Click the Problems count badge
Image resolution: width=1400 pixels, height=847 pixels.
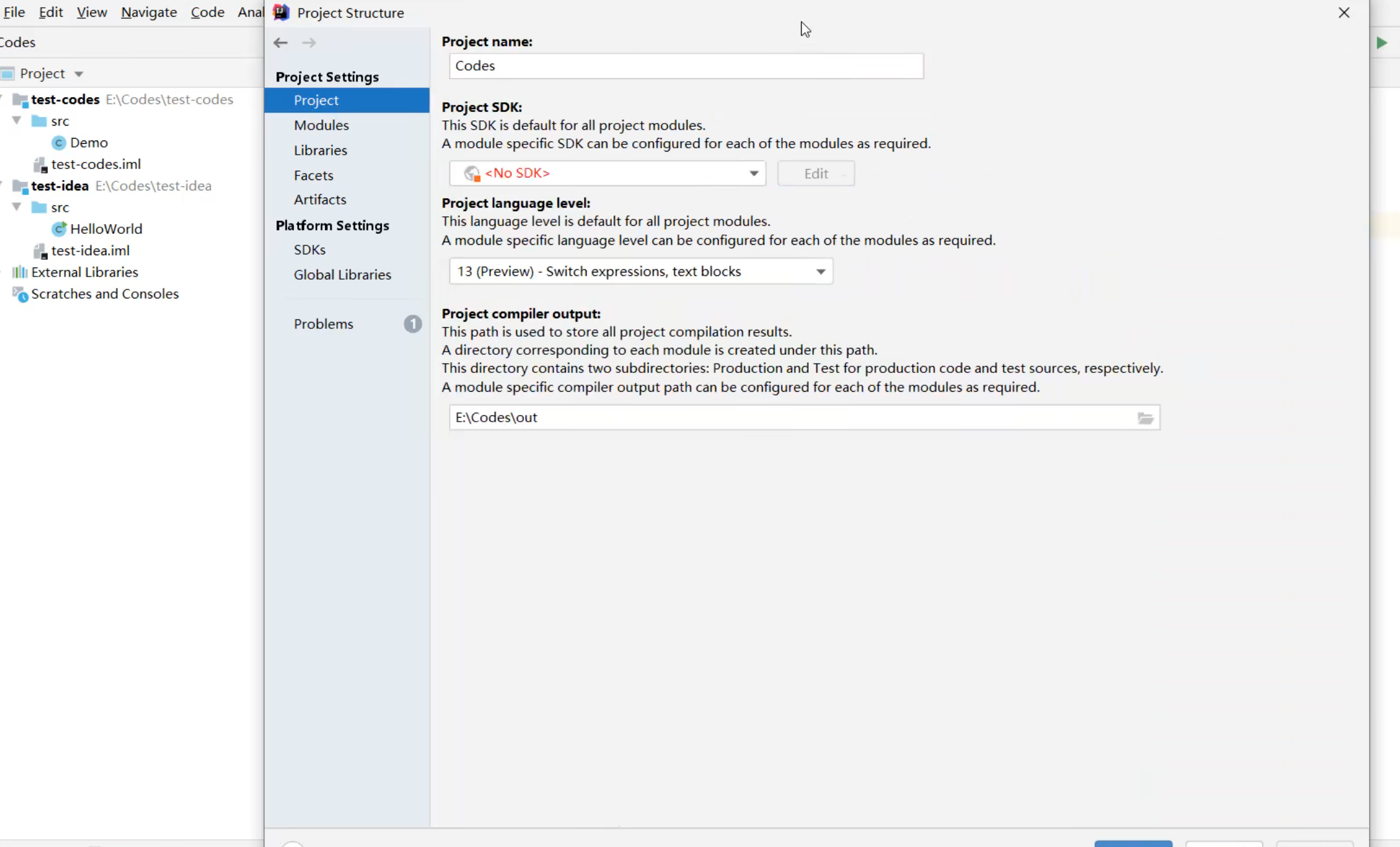tap(412, 324)
